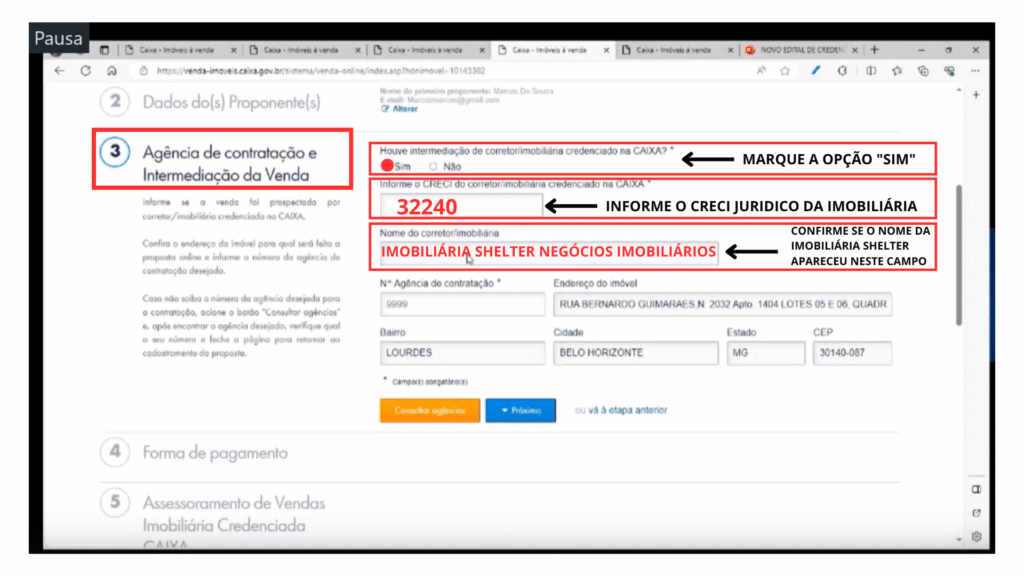Viewport: 1024px width, 576px height.
Task: Switch to the NOVO EDITAL DE CREDENC tab
Action: click(803, 50)
